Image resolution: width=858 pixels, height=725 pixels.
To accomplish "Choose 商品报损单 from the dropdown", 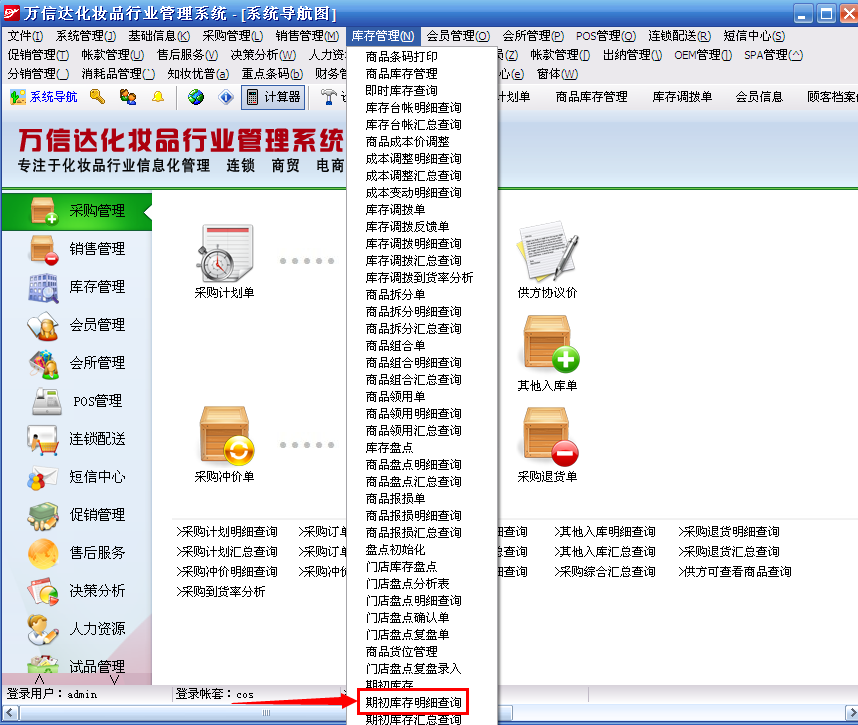I will (396, 499).
